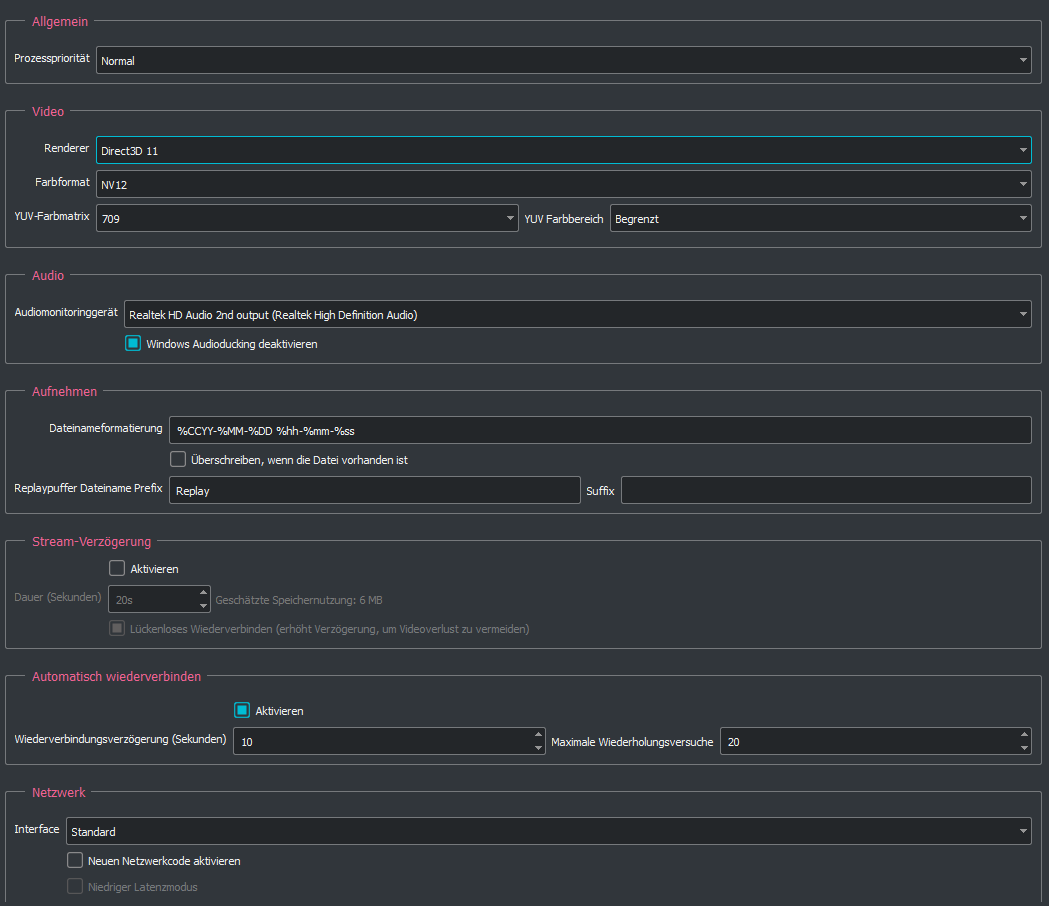Increase Maximale Wiederholungsversuche with up arrow
The height and width of the screenshot is (906, 1049).
[1023, 735]
